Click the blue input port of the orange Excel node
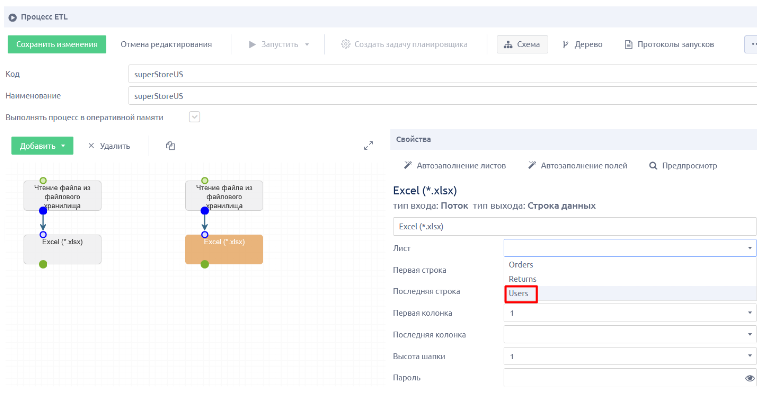The height and width of the screenshot is (395, 763). click(205, 234)
